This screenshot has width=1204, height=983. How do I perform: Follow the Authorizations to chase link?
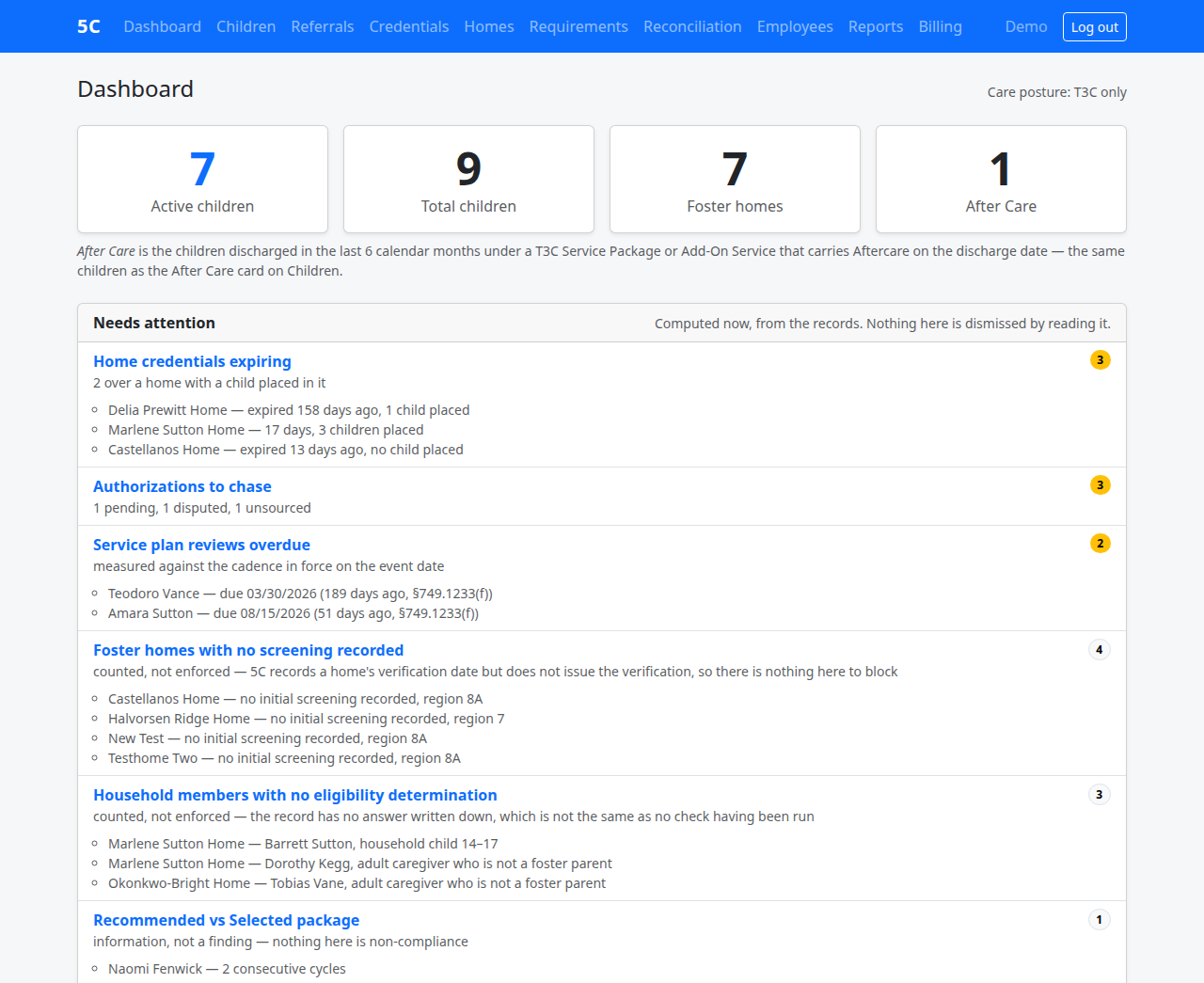point(182,486)
